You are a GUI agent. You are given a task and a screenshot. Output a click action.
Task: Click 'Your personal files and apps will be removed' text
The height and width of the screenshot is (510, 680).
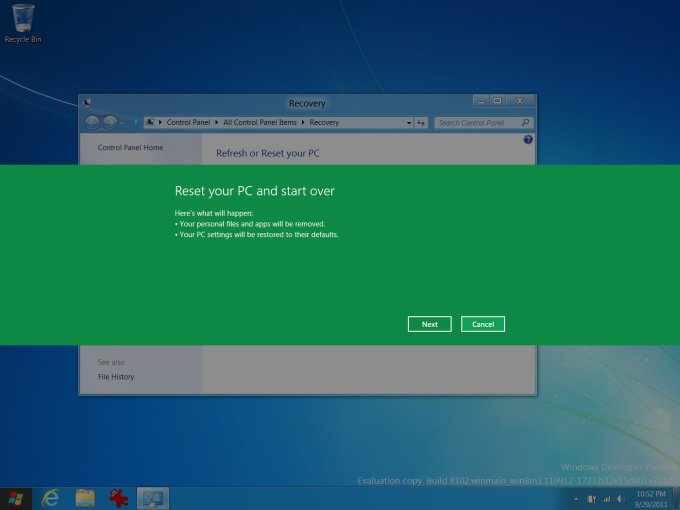tap(252, 224)
